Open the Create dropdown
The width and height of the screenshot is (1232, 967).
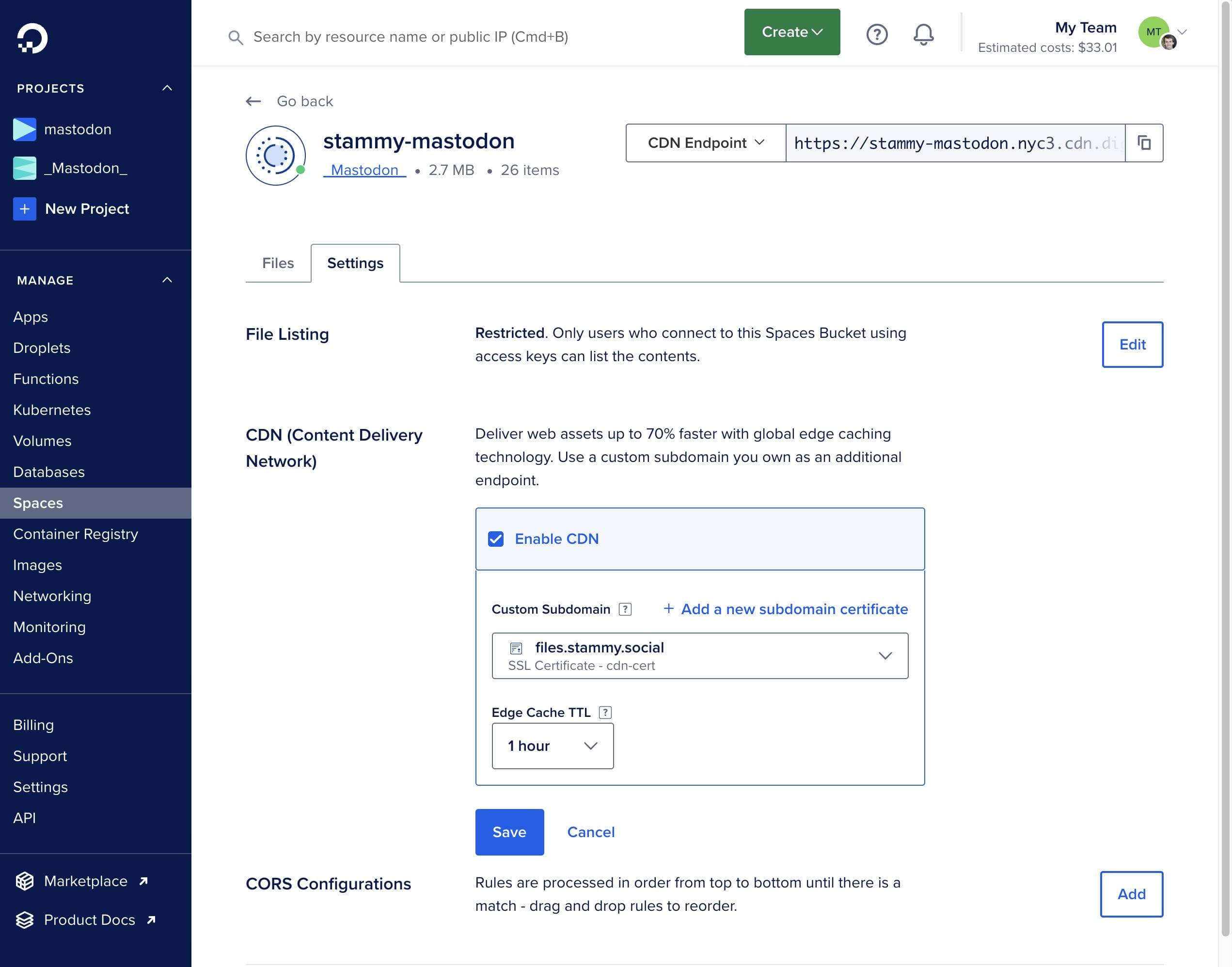click(x=791, y=32)
